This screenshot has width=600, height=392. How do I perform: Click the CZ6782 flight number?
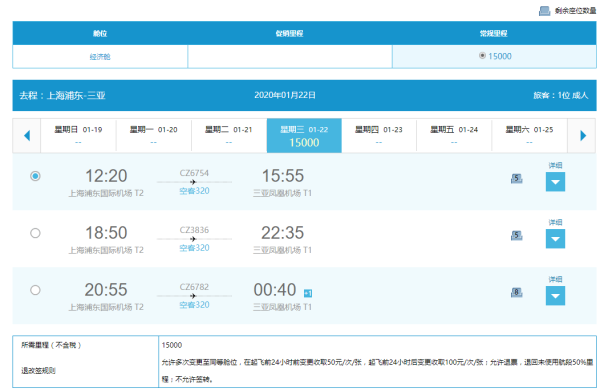194,287
